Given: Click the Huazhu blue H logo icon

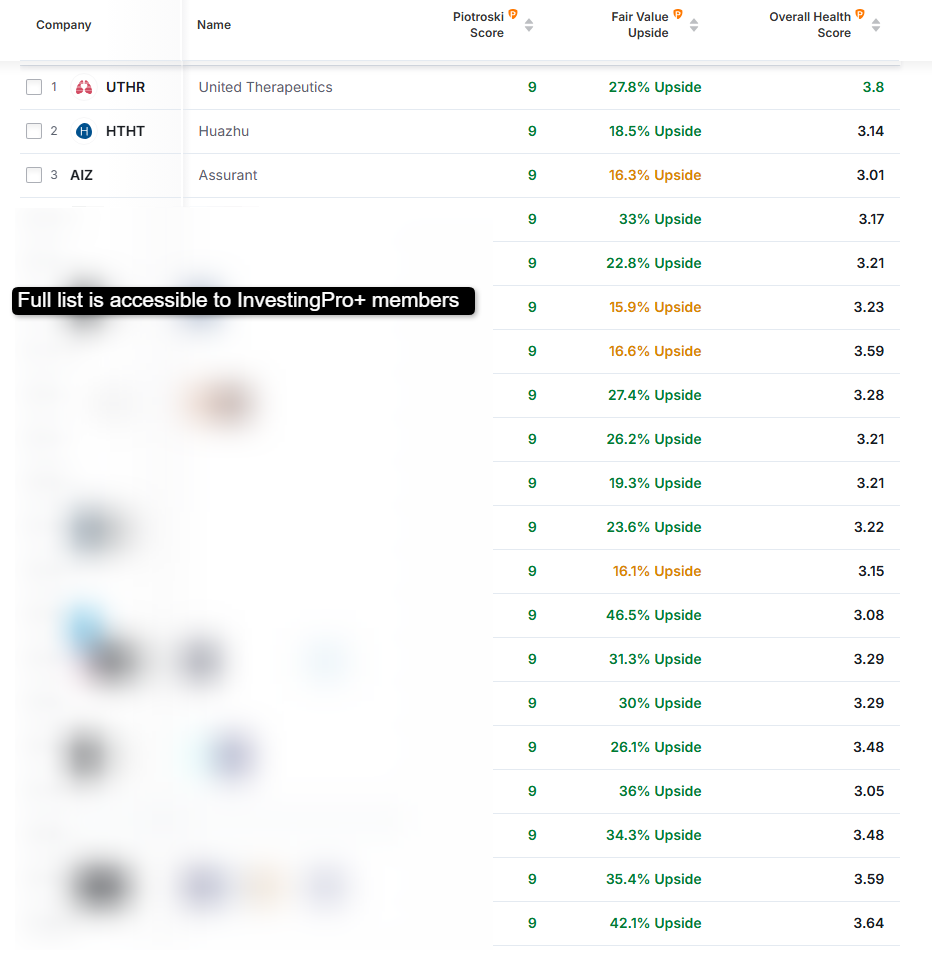Looking at the screenshot, I should pos(84,131).
